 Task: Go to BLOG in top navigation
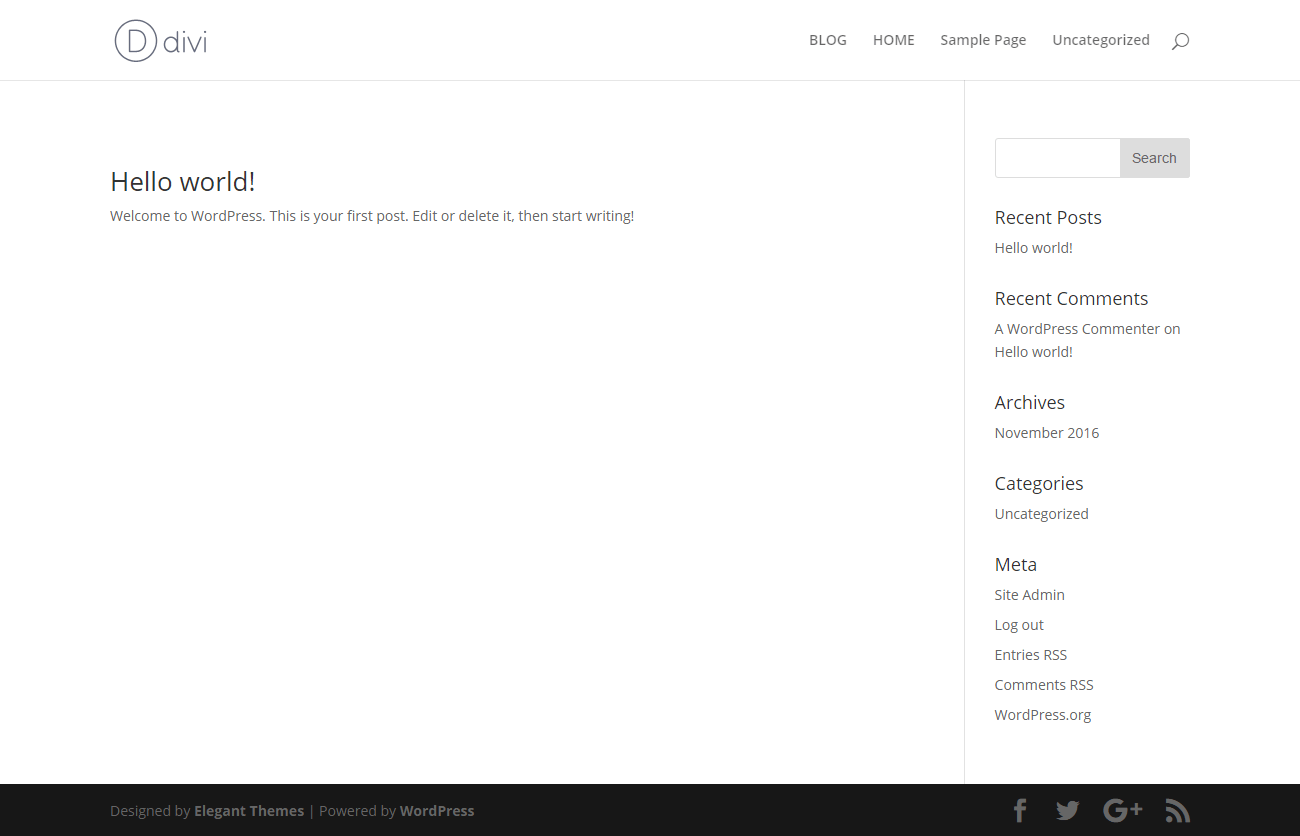(x=828, y=40)
